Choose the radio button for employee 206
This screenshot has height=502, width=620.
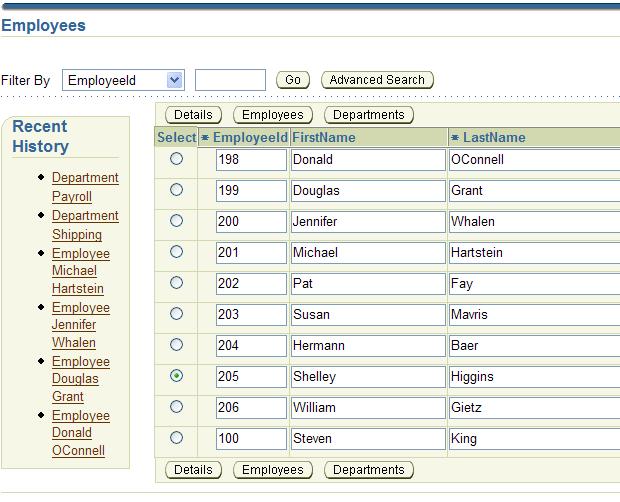[x=177, y=407]
